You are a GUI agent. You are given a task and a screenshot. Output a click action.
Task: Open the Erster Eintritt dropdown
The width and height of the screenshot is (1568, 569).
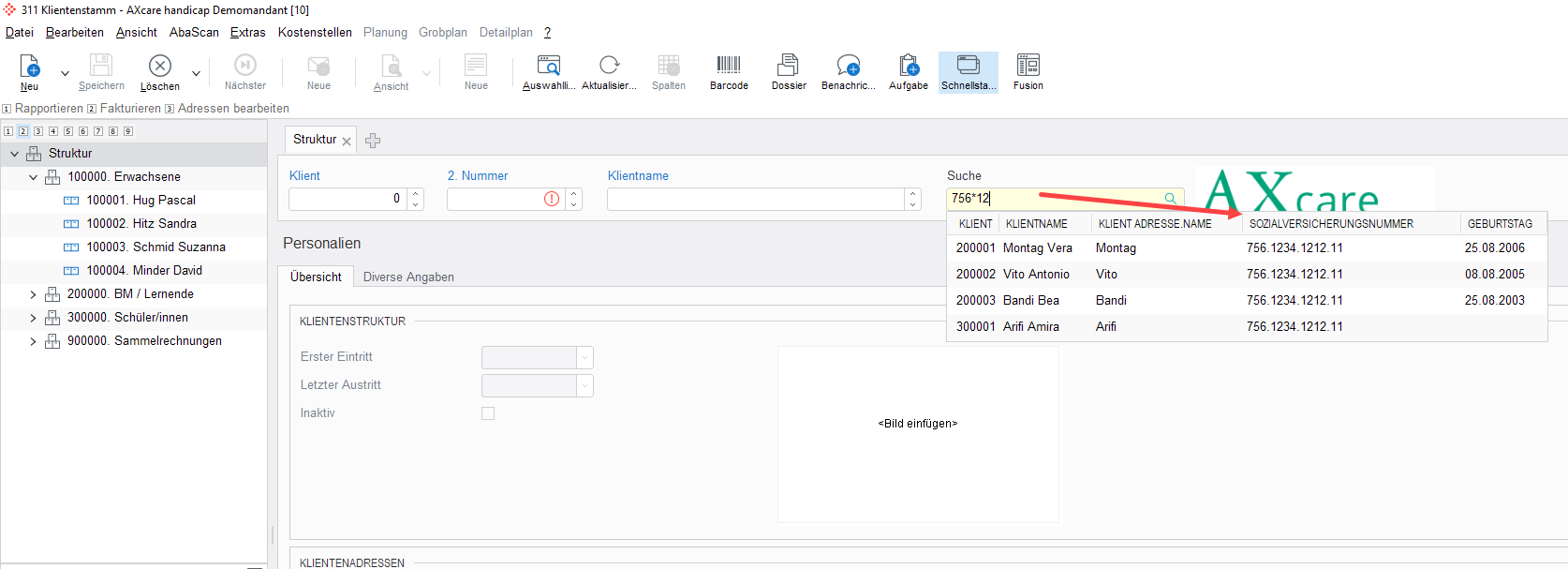click(585, 357)
